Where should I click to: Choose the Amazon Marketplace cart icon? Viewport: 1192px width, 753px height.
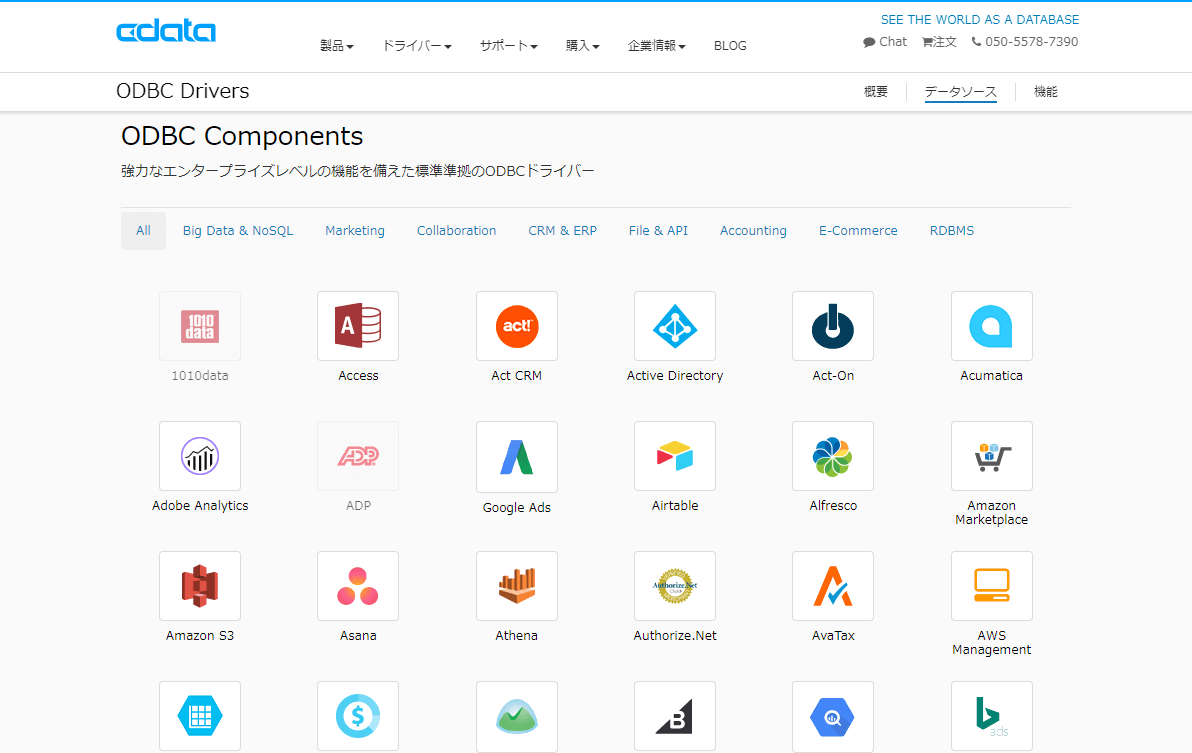pyautogui.click(x=992, y=456)
